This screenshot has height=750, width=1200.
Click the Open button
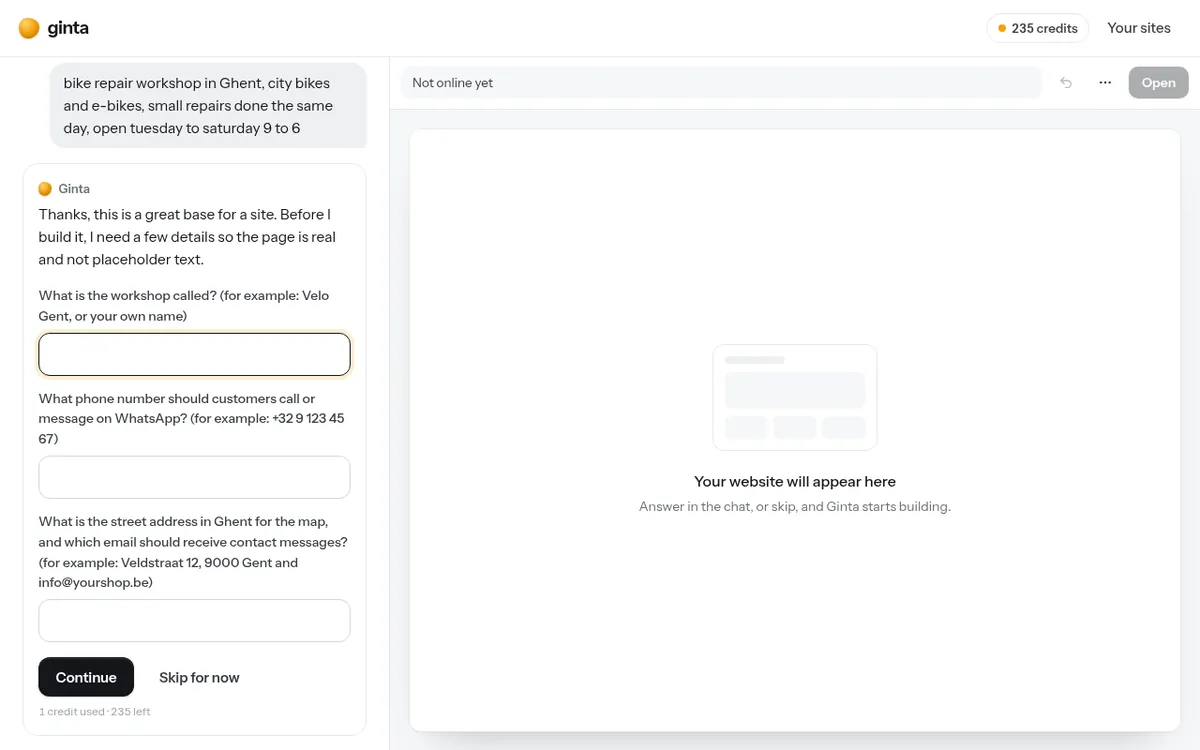[1159, 83]
